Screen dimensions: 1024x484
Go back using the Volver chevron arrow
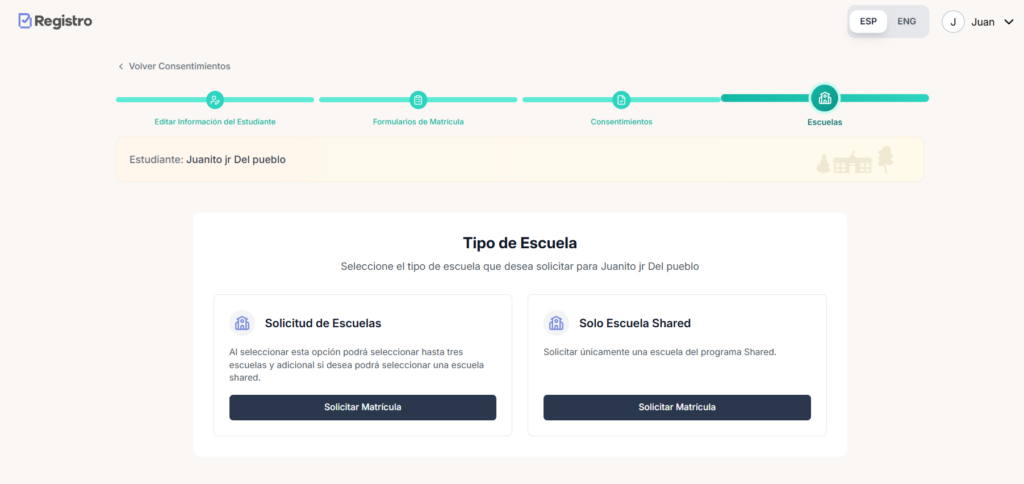coord(121,67)
